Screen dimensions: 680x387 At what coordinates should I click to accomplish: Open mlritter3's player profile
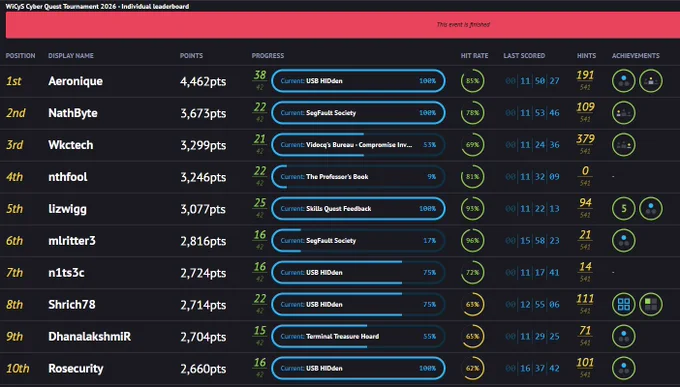[x=72, y=241]
